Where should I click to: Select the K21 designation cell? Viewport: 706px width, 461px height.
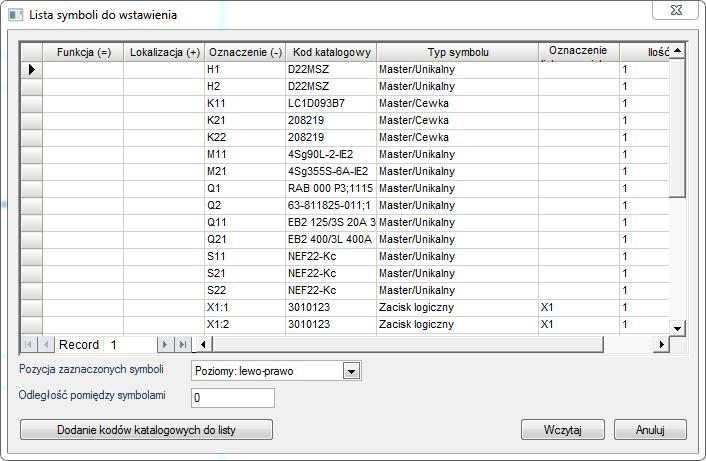click(245, 121)
